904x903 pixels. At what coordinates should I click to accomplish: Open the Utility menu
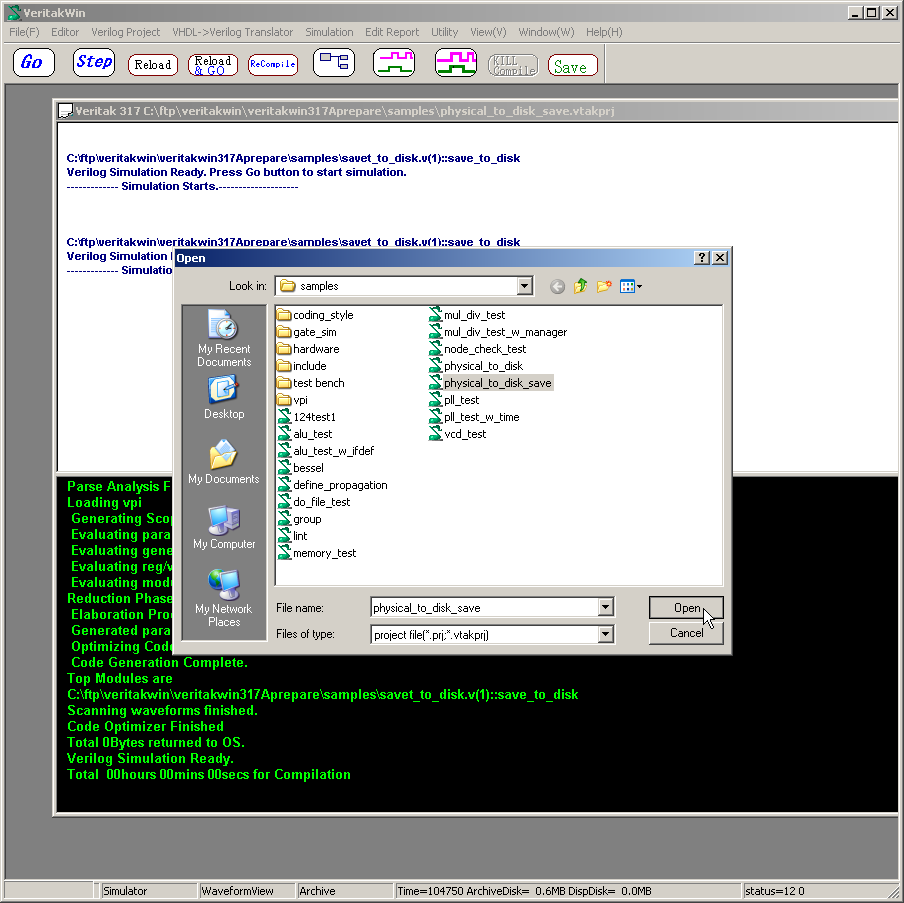click(x=445, y=32)
